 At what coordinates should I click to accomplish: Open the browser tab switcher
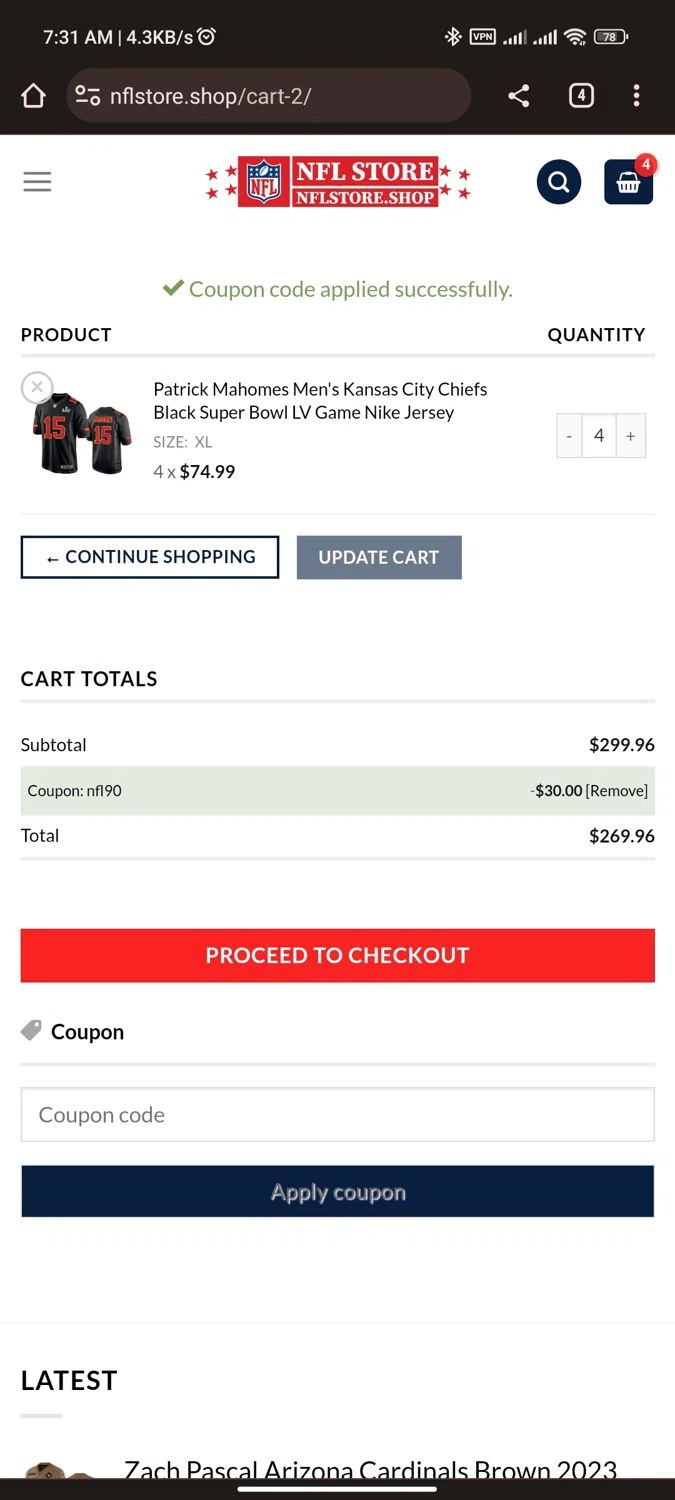pos(581,96)
